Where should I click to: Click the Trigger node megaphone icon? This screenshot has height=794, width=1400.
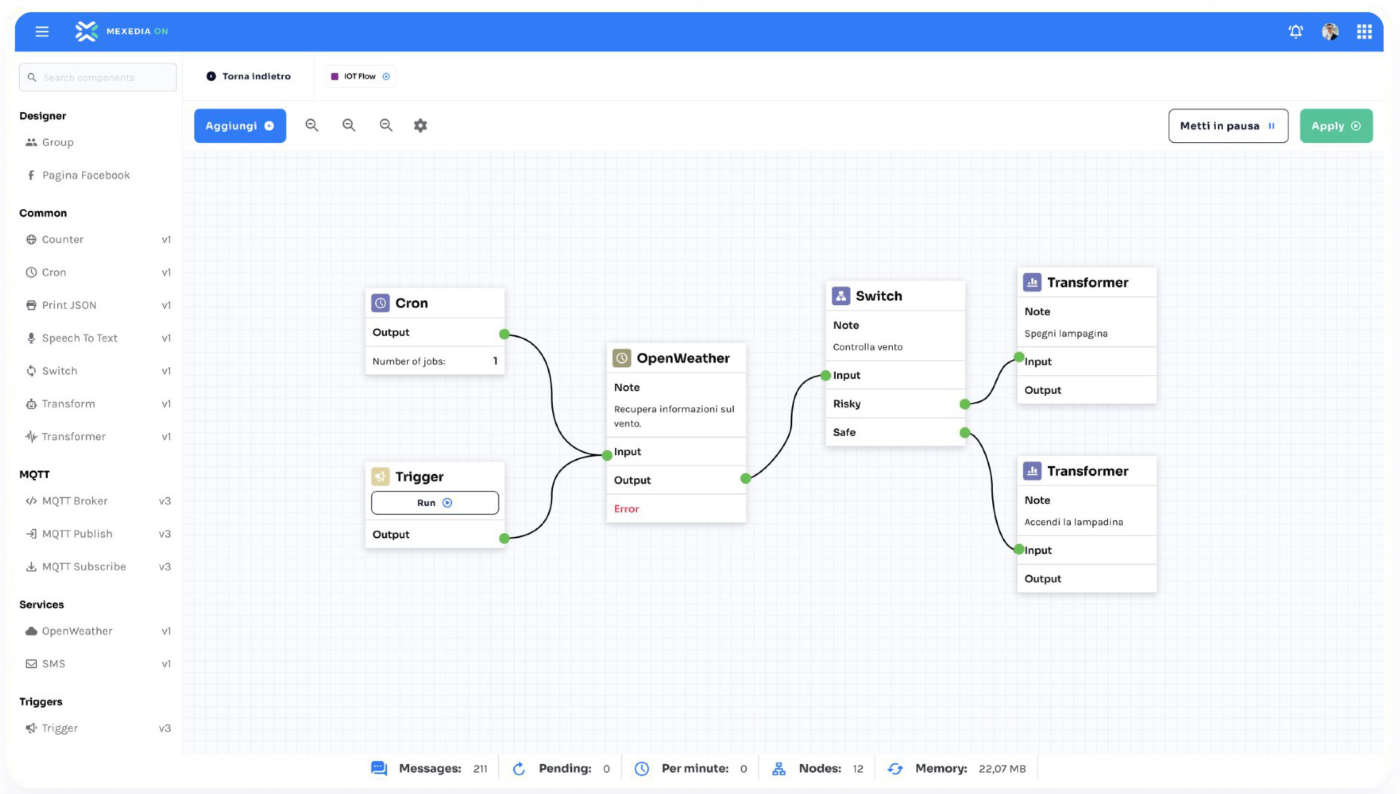click(x=380, y=477)
